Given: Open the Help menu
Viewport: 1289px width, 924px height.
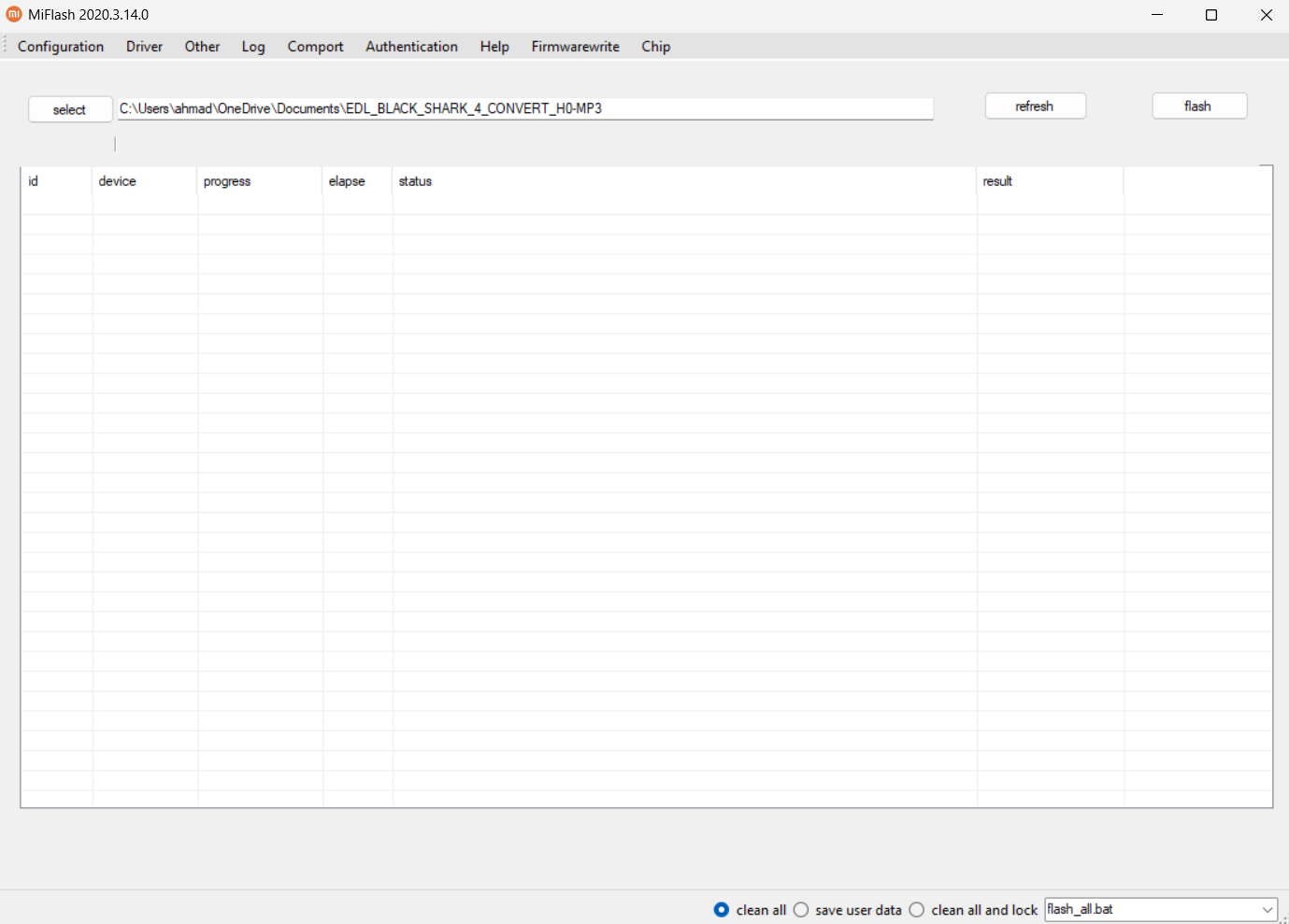Looking at the screenshot, I should 494,47.
